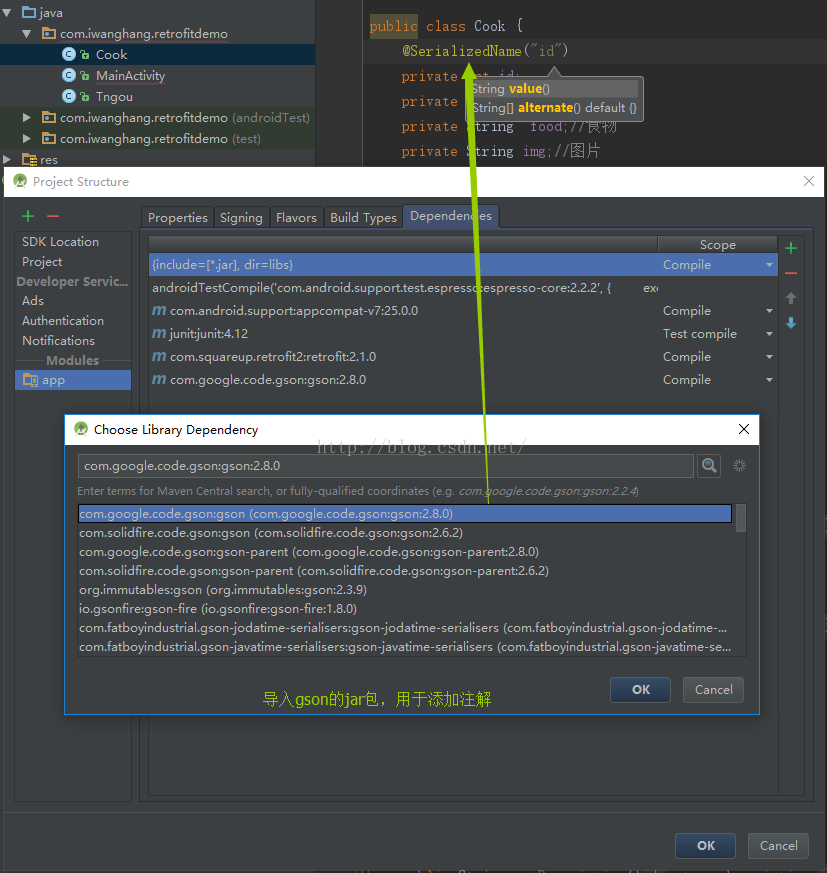Click the library search input field
The height and width of the screenshot is (873, 827).
pos(385,466)
